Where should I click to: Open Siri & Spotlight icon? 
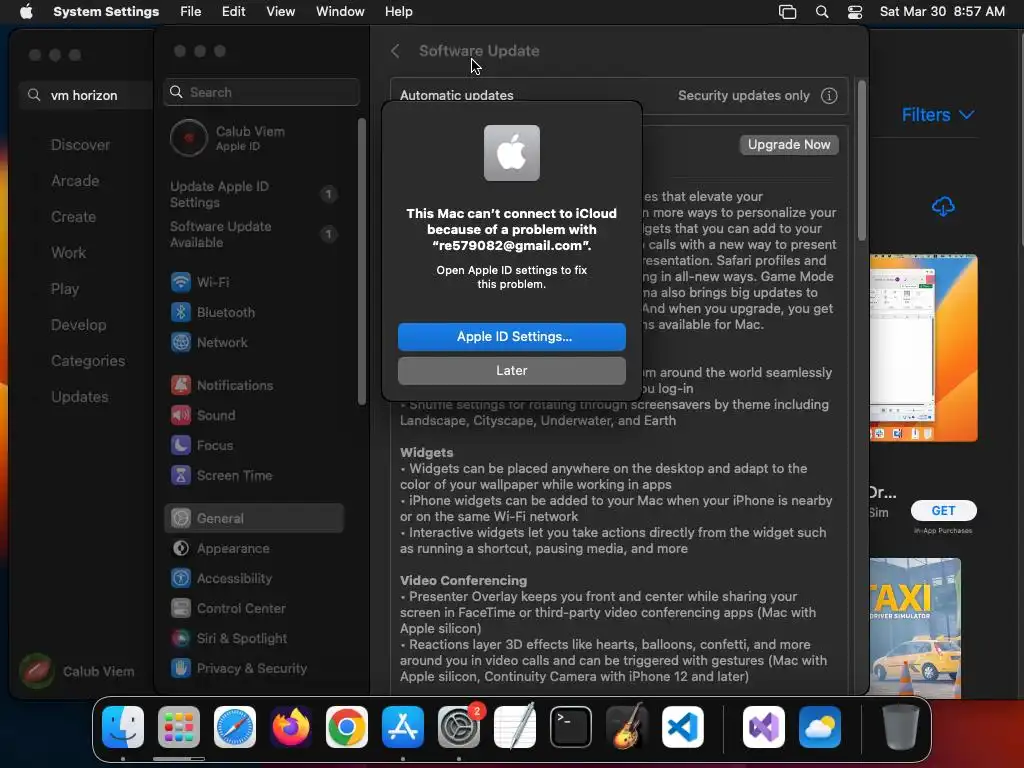181,639
